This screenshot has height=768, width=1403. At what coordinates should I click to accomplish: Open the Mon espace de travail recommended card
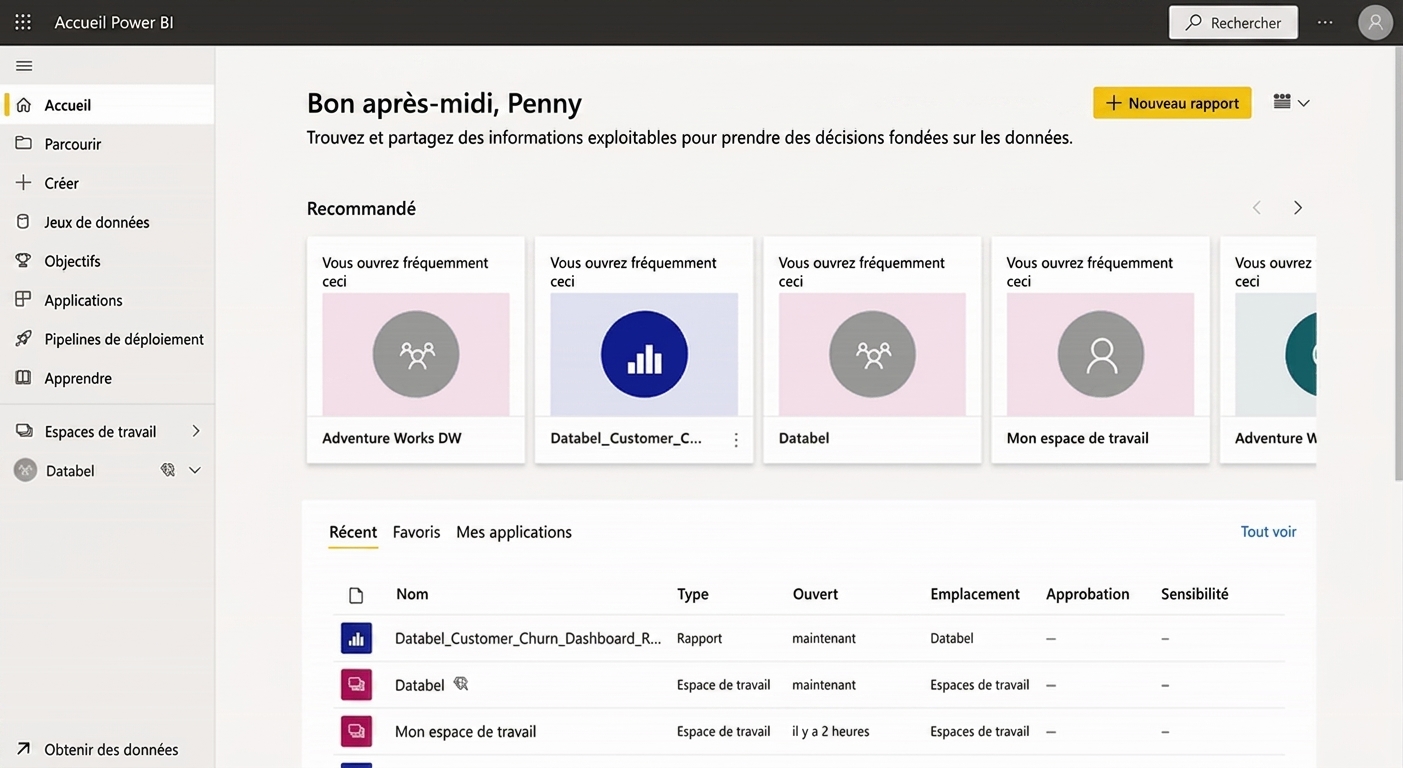tap(1100, 350)
